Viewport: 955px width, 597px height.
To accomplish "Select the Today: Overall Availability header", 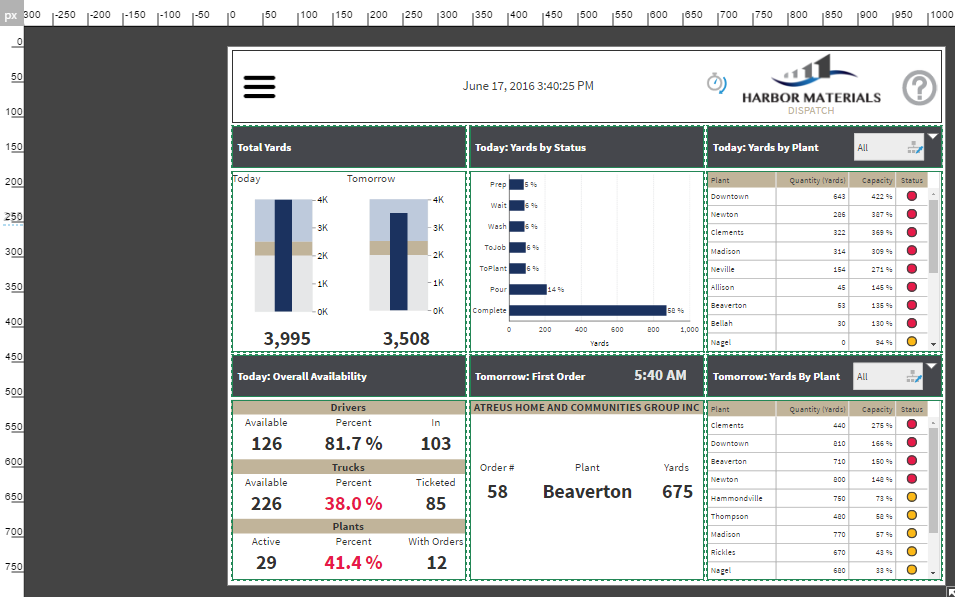I will [349, 376].
